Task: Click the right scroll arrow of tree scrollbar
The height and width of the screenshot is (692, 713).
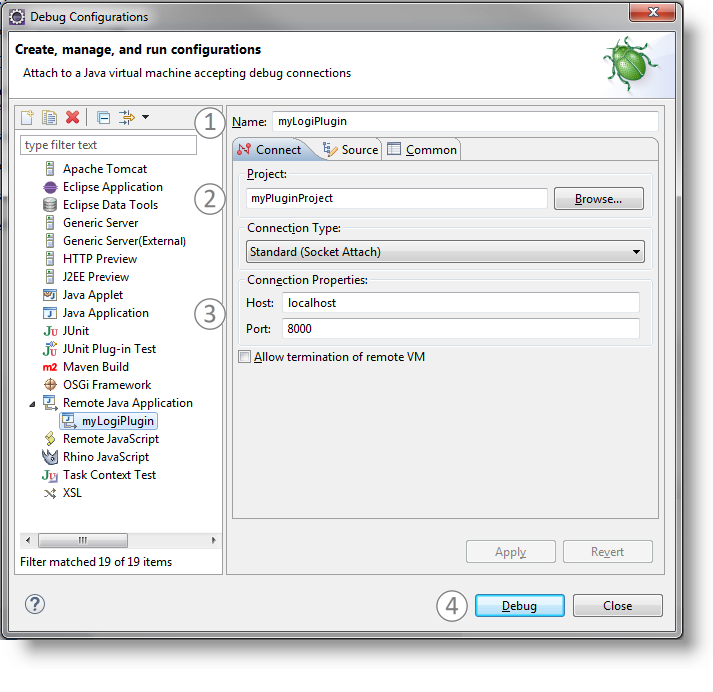Action: 214,540
